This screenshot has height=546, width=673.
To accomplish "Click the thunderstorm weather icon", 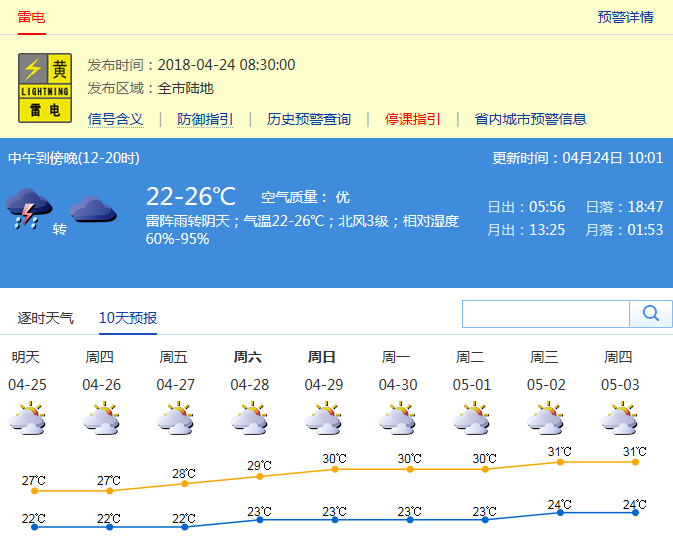I will point(24,209).
